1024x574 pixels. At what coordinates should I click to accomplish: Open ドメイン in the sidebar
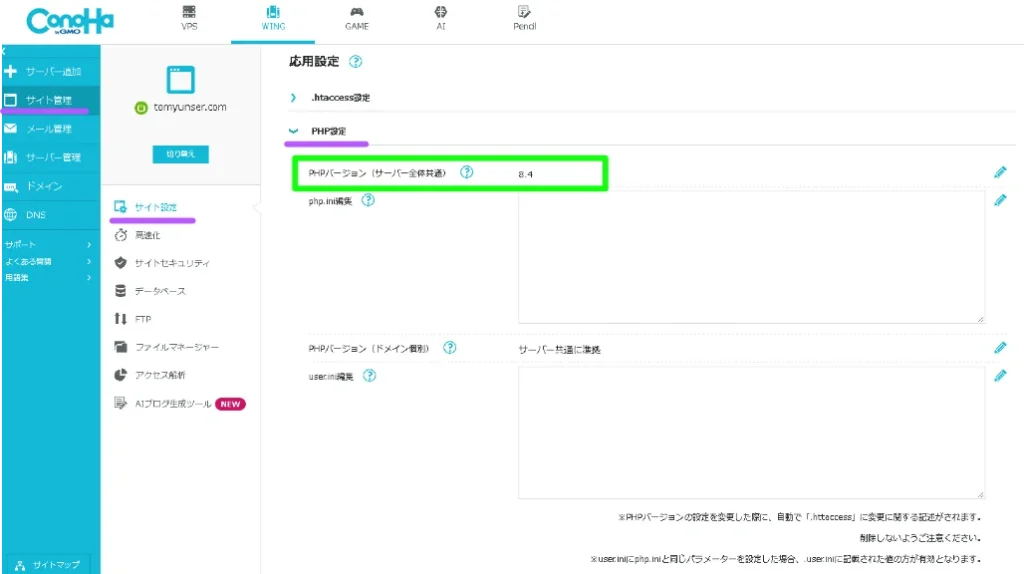51,186
